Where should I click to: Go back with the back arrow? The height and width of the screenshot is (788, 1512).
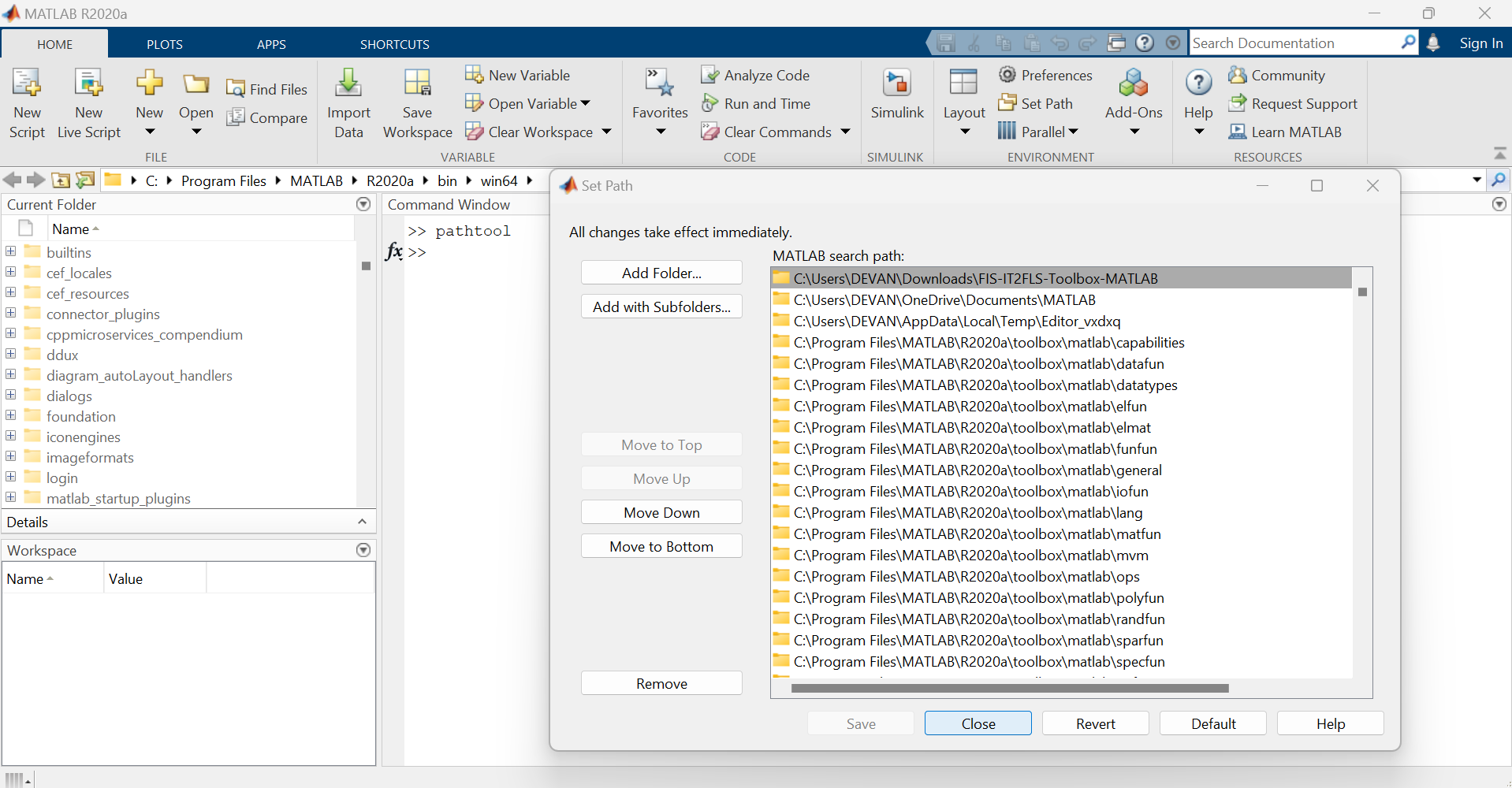(x=12, y=180)
